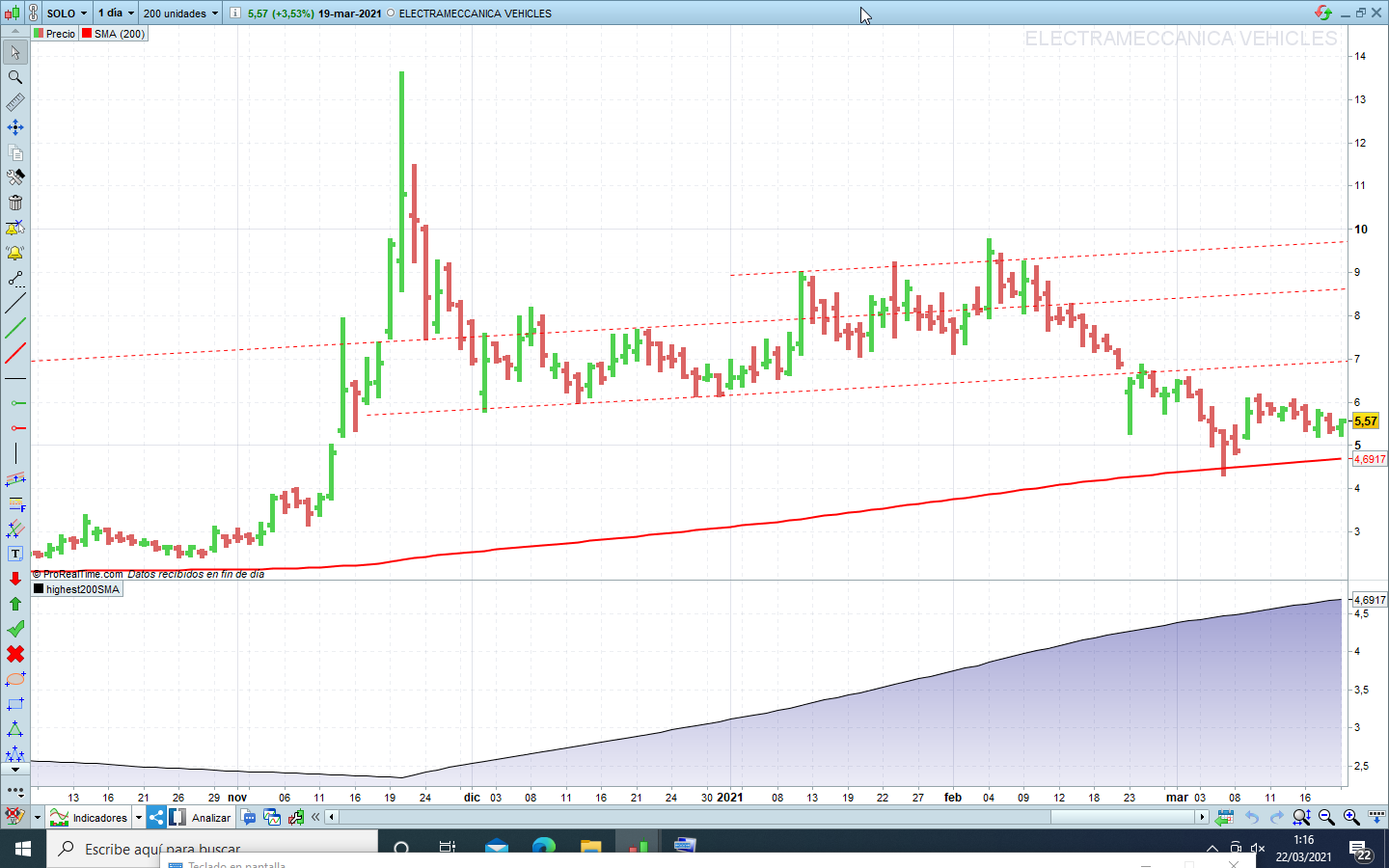Click the copy objects icon
Screen dimensions: 1389x868
[15, 152]
